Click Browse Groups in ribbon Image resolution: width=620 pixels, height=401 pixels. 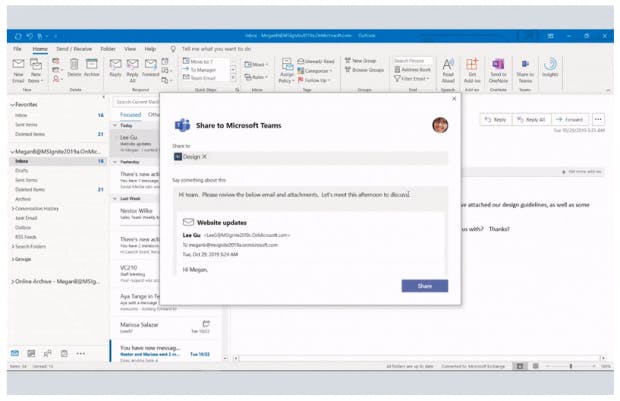point(364,70)
